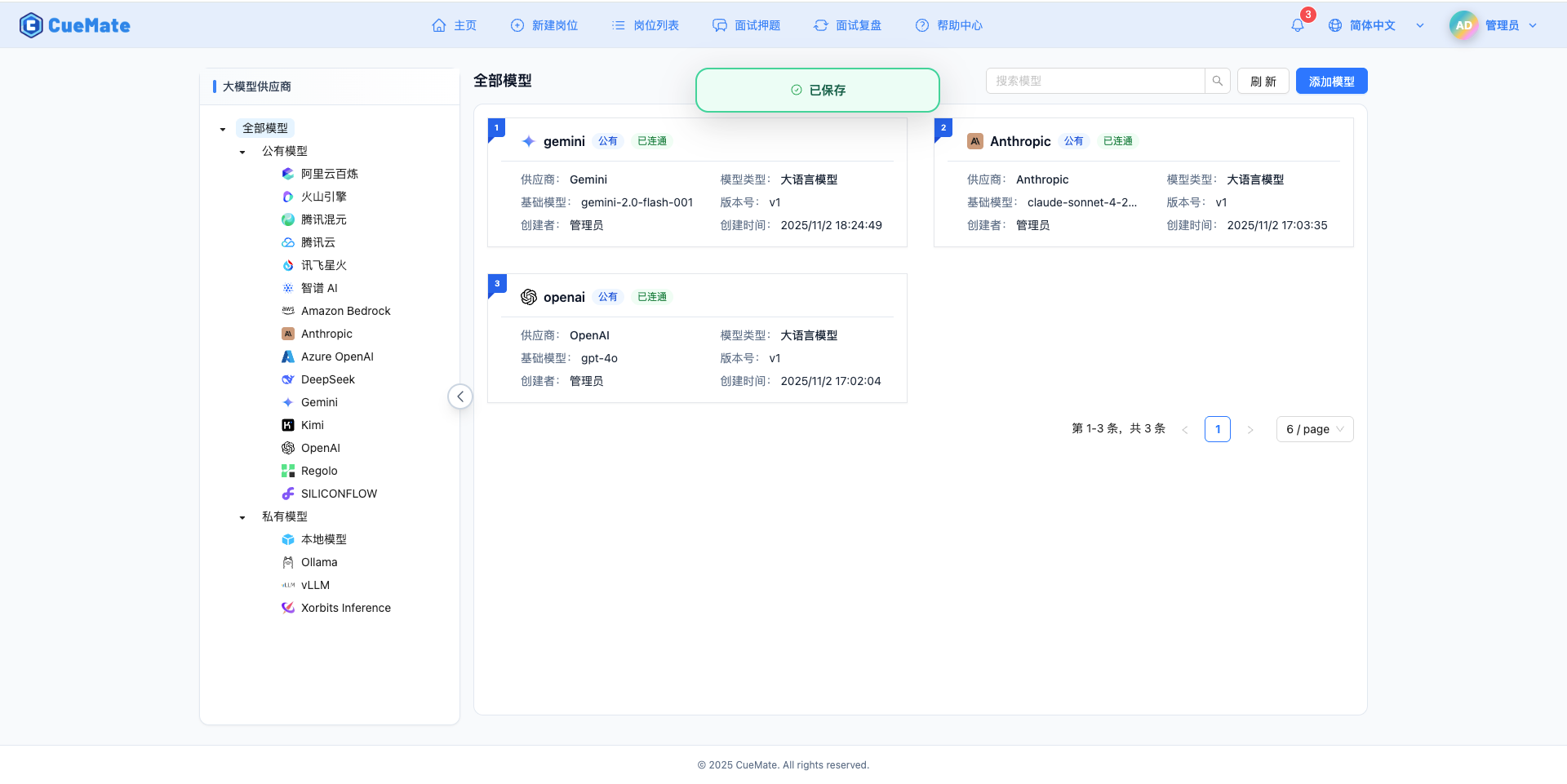Collapse the 私有模型 tree branch
The width and height of the screenshot is (1567, 784).
(241, 517)
